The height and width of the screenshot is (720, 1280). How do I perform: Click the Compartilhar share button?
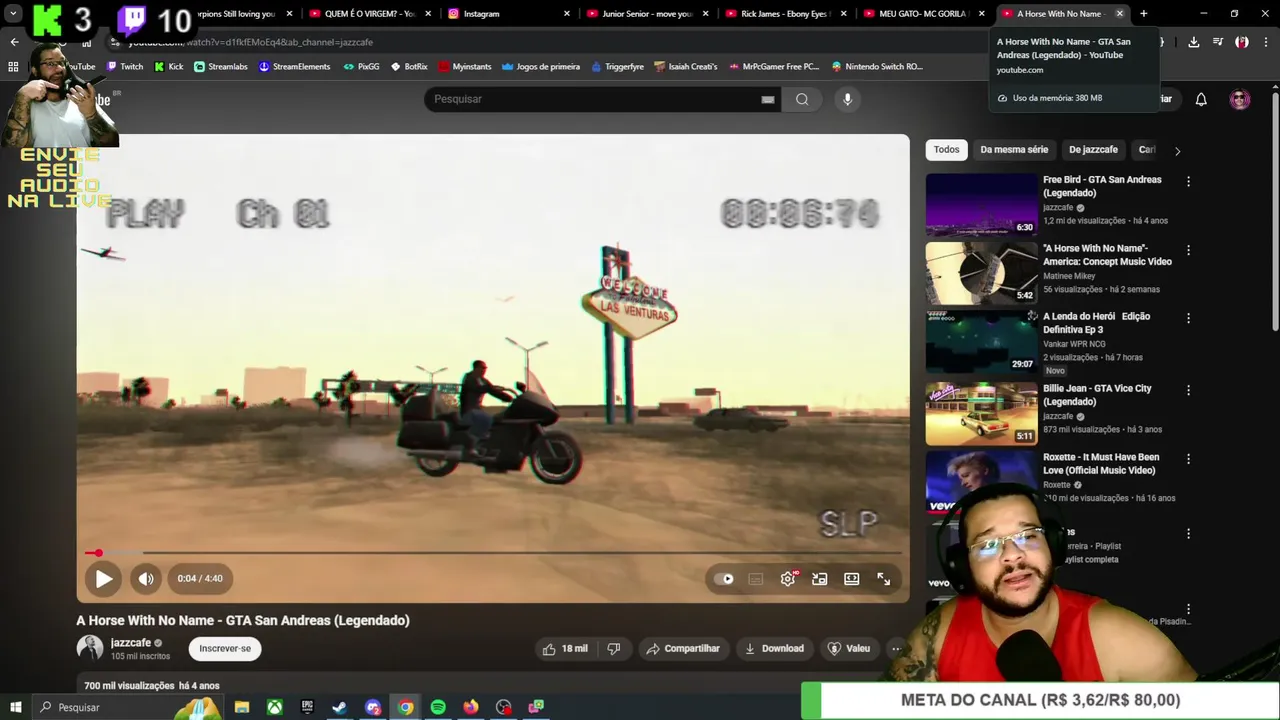pyautogui.click(x=683, y=649)
